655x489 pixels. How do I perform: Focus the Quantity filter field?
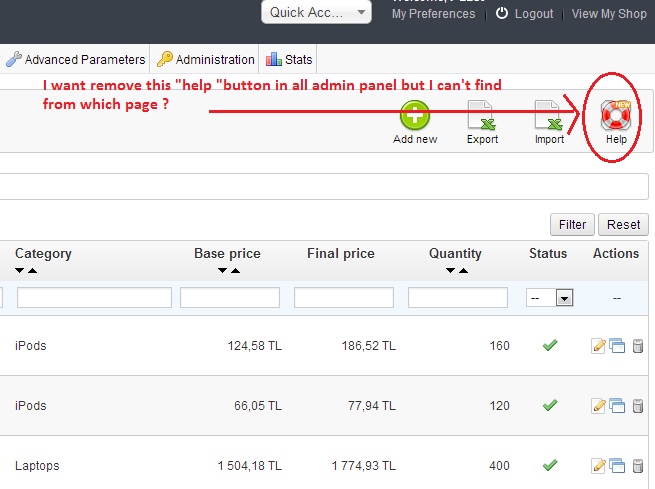tap(458, 297)
